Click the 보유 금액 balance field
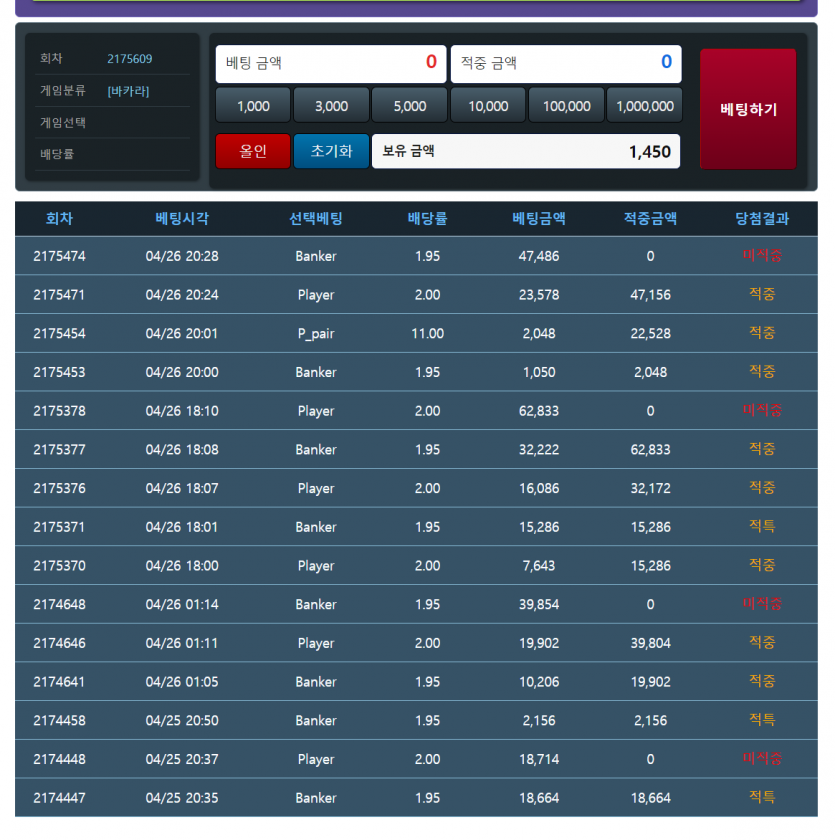Image resolution: width=835 pixels, height=840 pixels. point(526,152)
